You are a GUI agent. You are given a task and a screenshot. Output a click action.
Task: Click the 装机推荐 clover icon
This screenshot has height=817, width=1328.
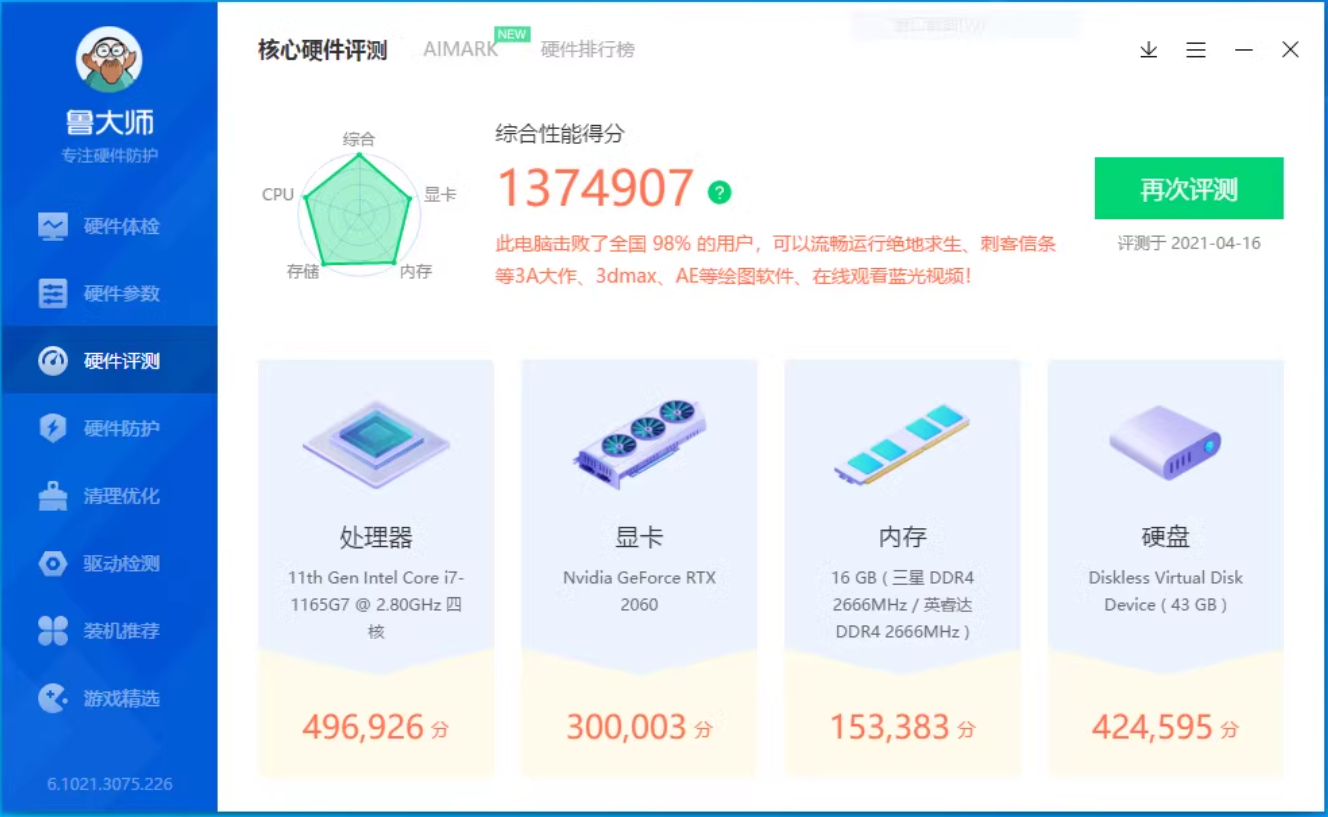[53, 630]
